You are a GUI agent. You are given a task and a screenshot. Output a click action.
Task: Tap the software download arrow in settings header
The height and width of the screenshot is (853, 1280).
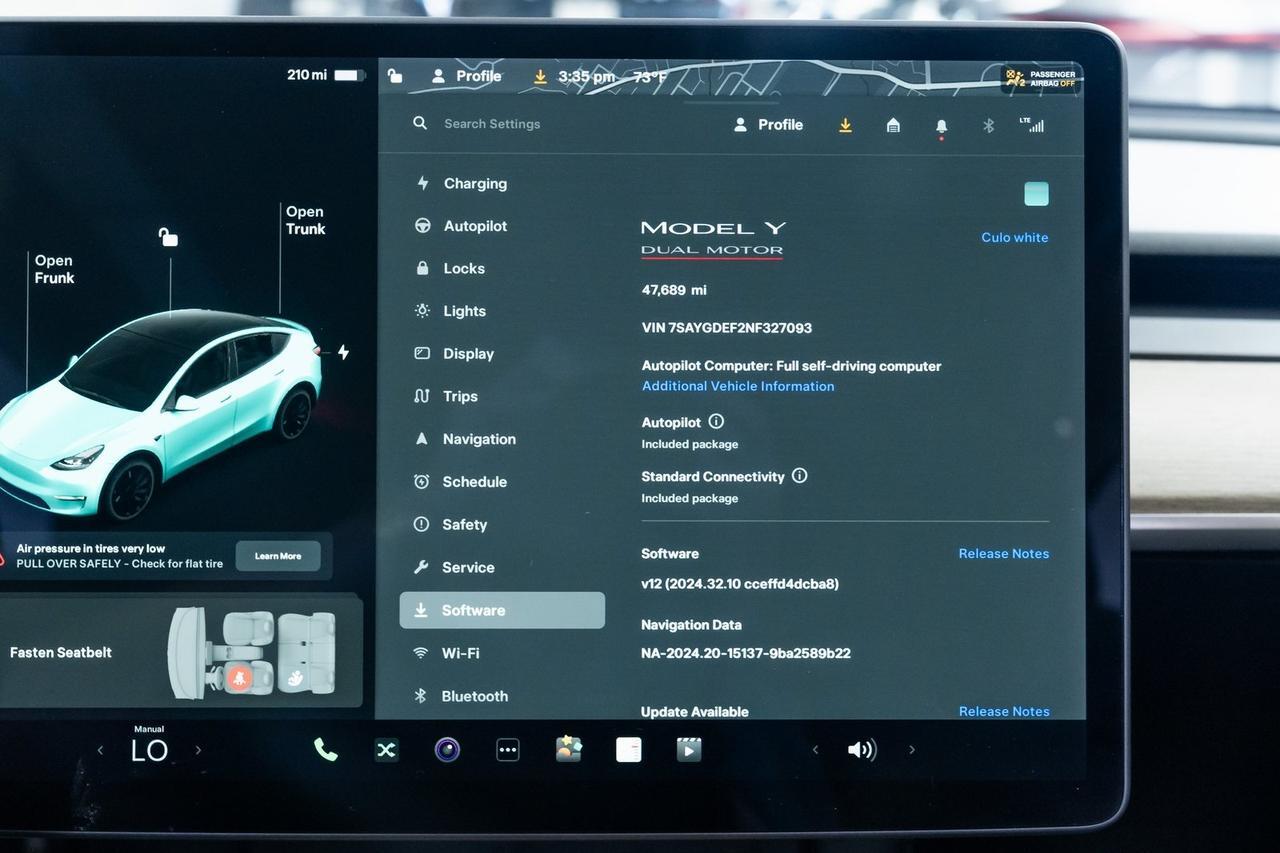coord(845,125)
